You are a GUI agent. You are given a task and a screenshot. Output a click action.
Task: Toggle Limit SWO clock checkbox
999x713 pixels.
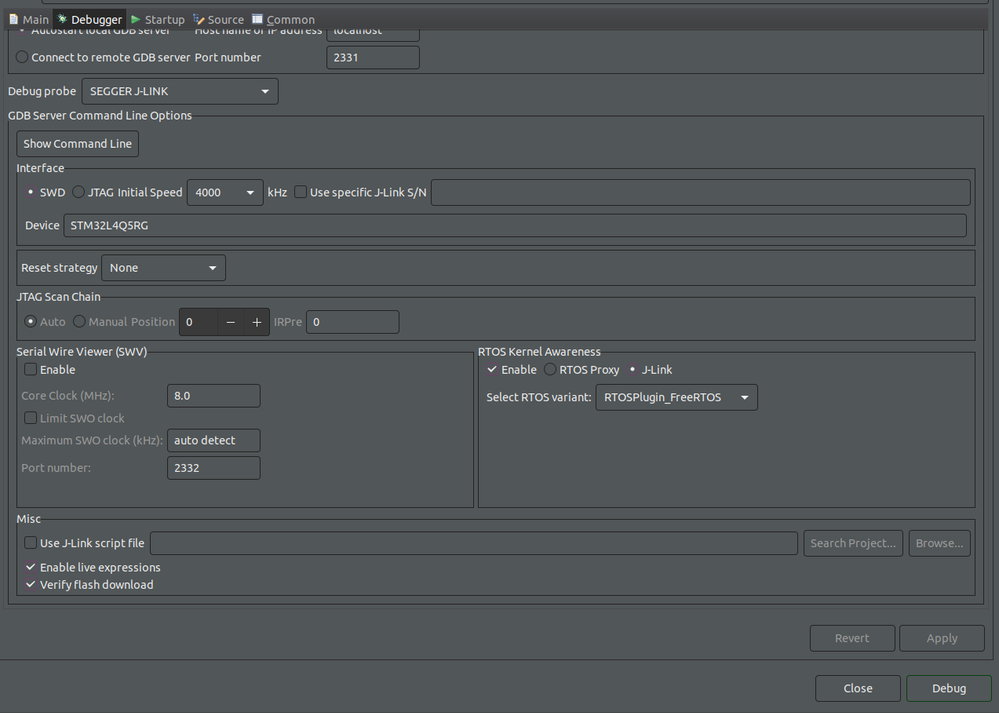click(x=30, y=418)
